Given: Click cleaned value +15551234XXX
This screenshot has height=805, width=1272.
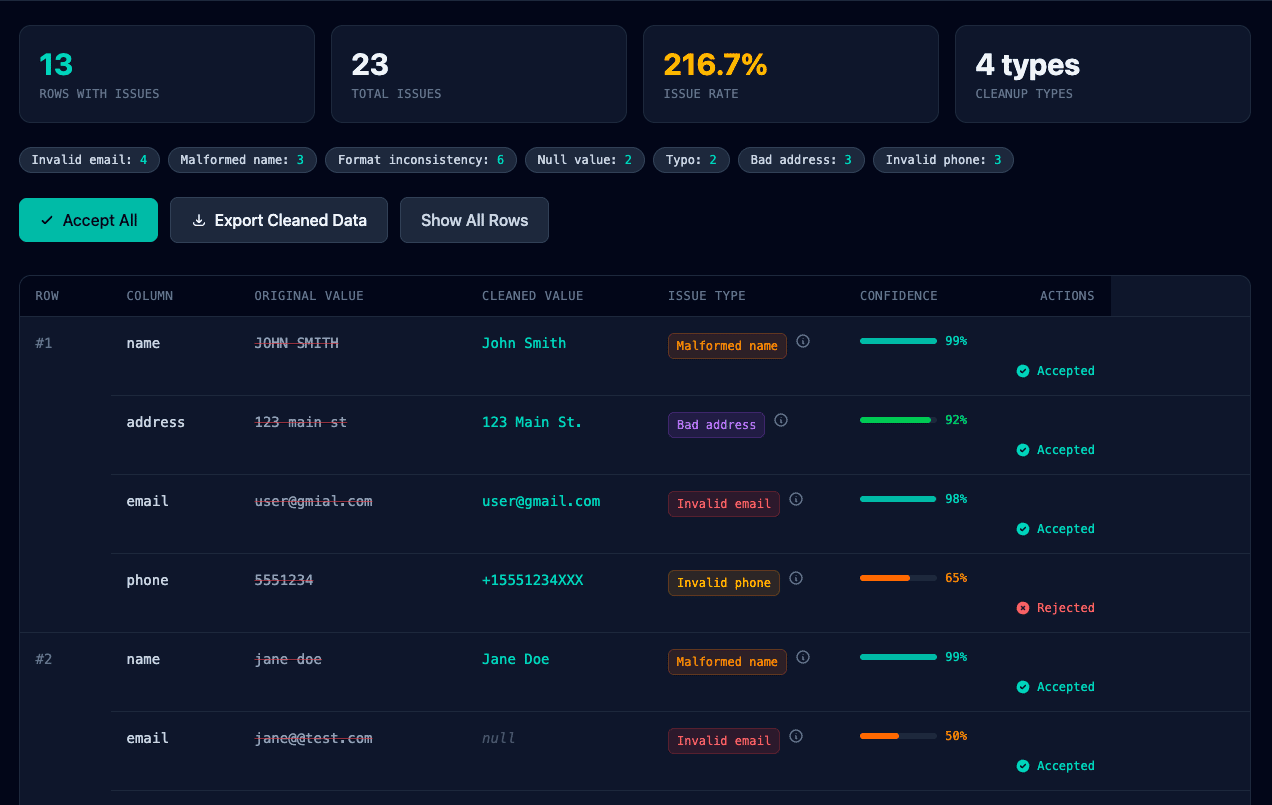Looking at the screenshot, I should 532,580.
